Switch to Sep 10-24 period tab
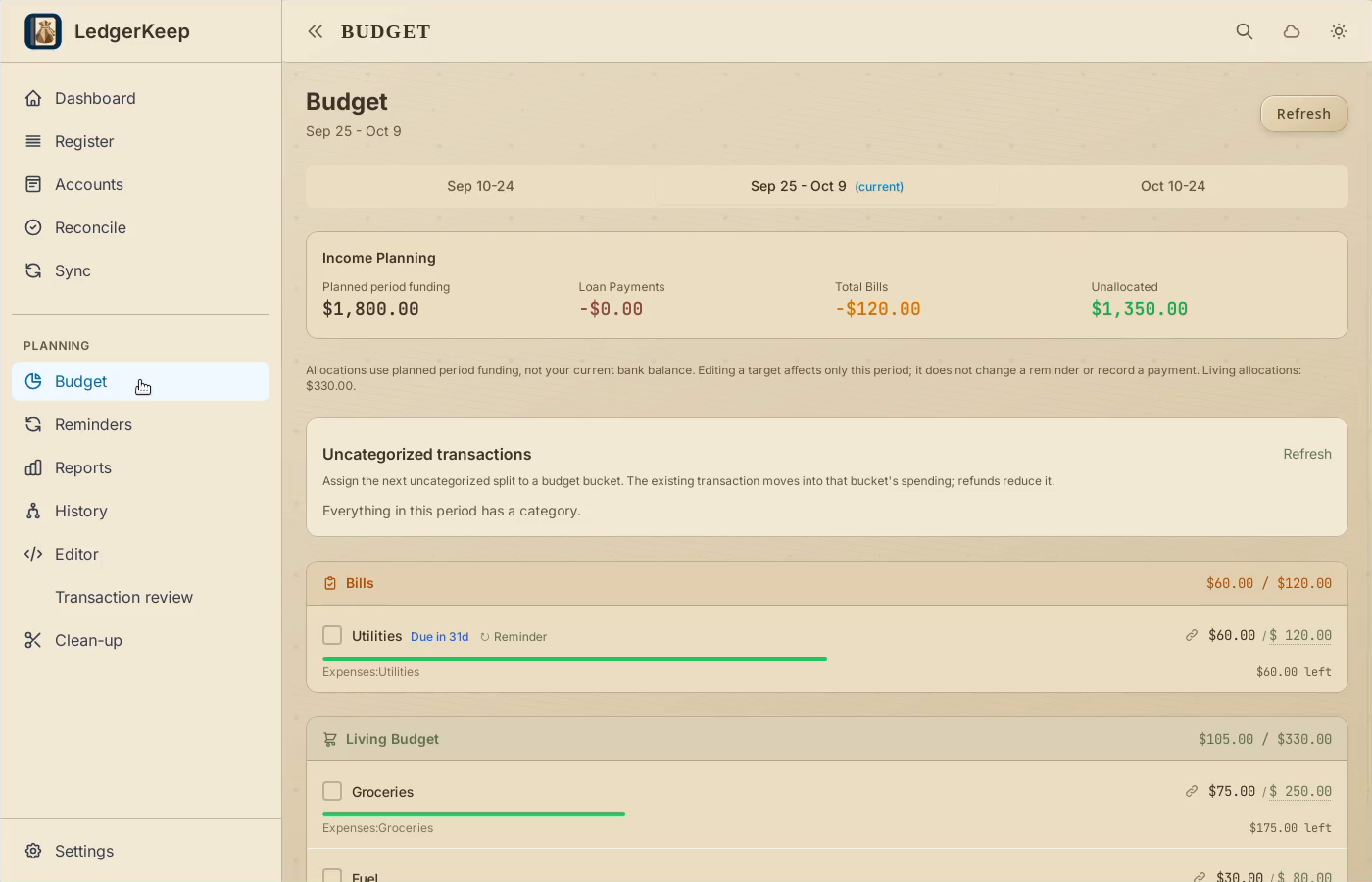Viewport: 1372px width, 882px height. (x=480, y=186)
